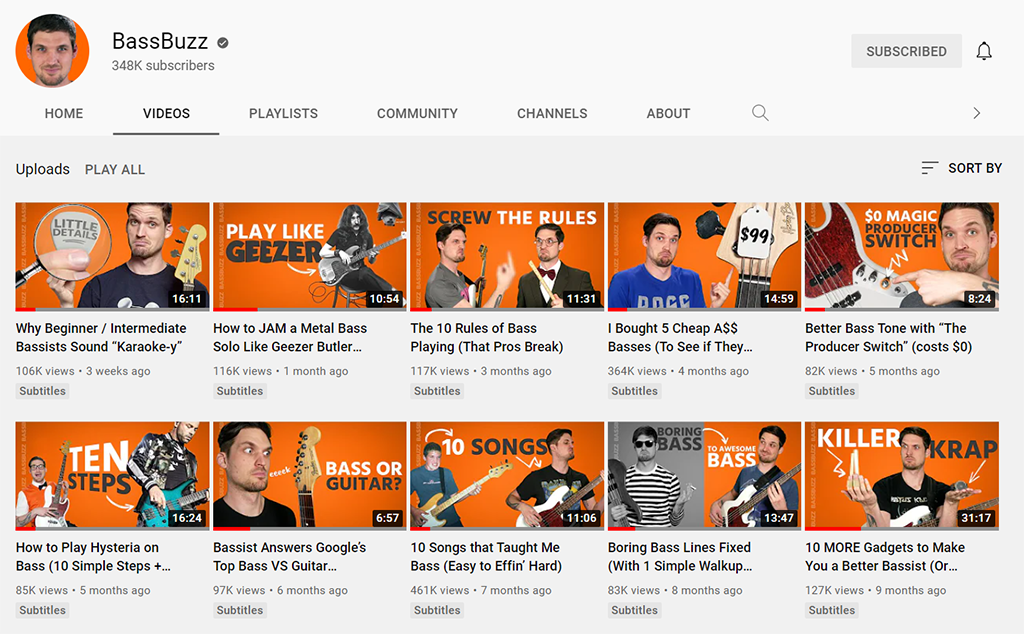Screen dimensions: 1024x634
Task: Open title 10 Songs that Taught Me Bass
Action: tap(486, 557)
